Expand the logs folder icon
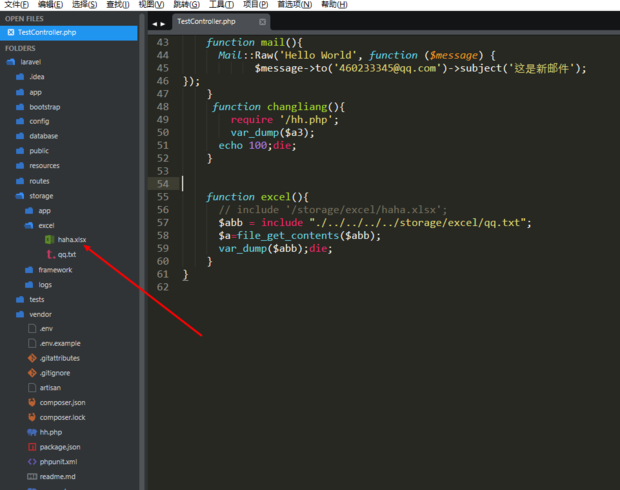 [x=29, y=285]
